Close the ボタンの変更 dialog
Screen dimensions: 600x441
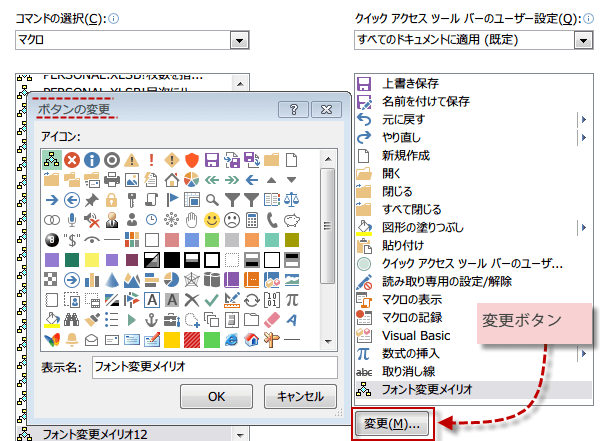click(326, 110)
